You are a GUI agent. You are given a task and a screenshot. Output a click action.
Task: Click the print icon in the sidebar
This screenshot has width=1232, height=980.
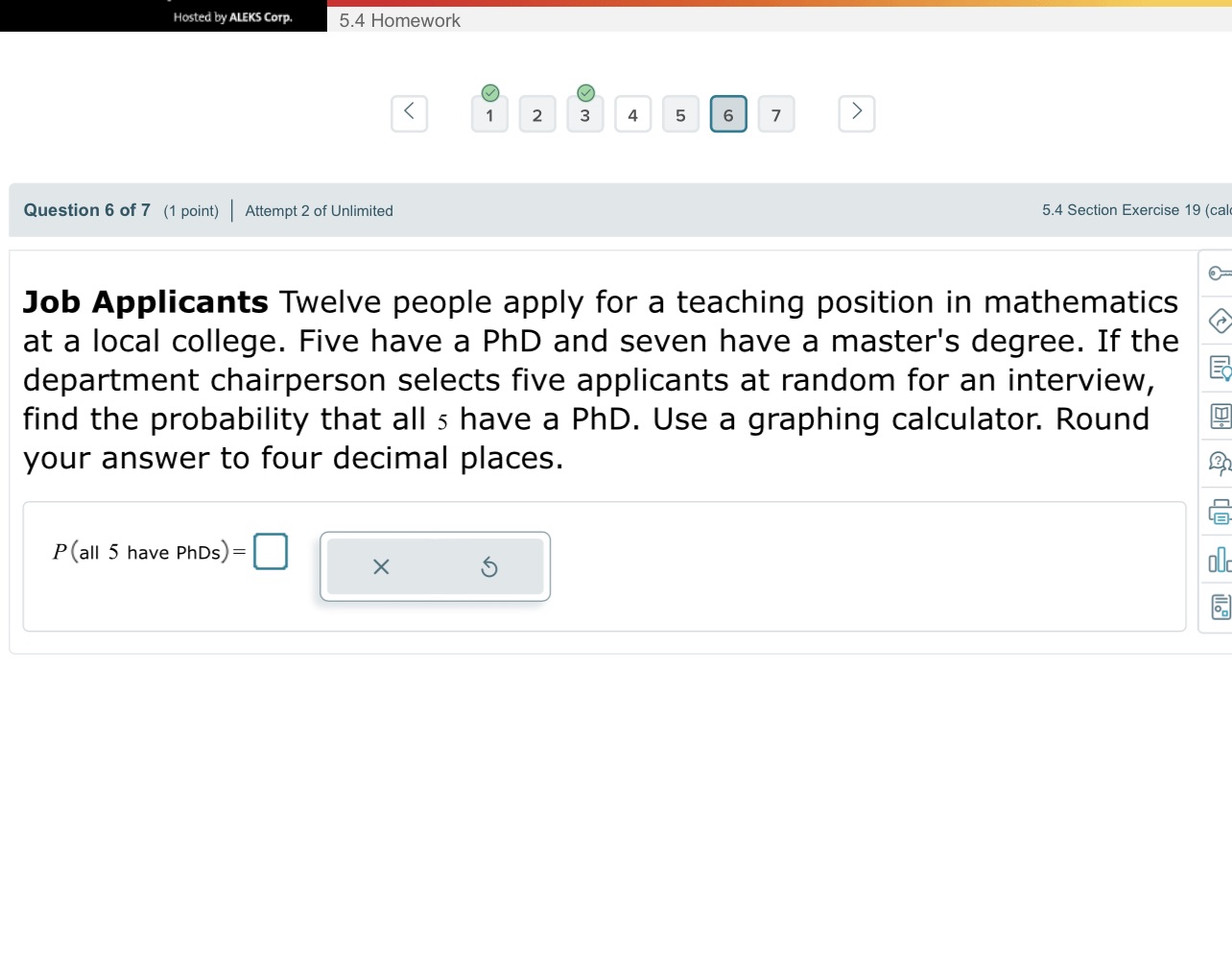tap(1220, 513)
